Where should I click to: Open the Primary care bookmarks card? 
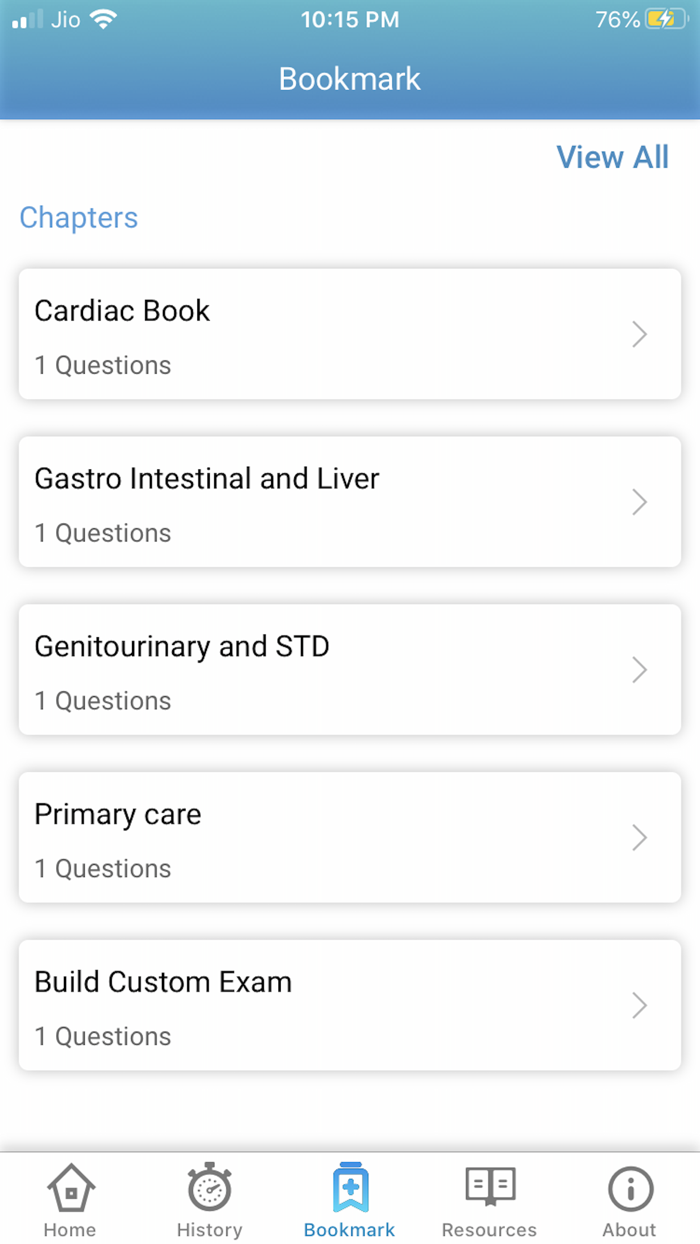(x=350, y=838)
